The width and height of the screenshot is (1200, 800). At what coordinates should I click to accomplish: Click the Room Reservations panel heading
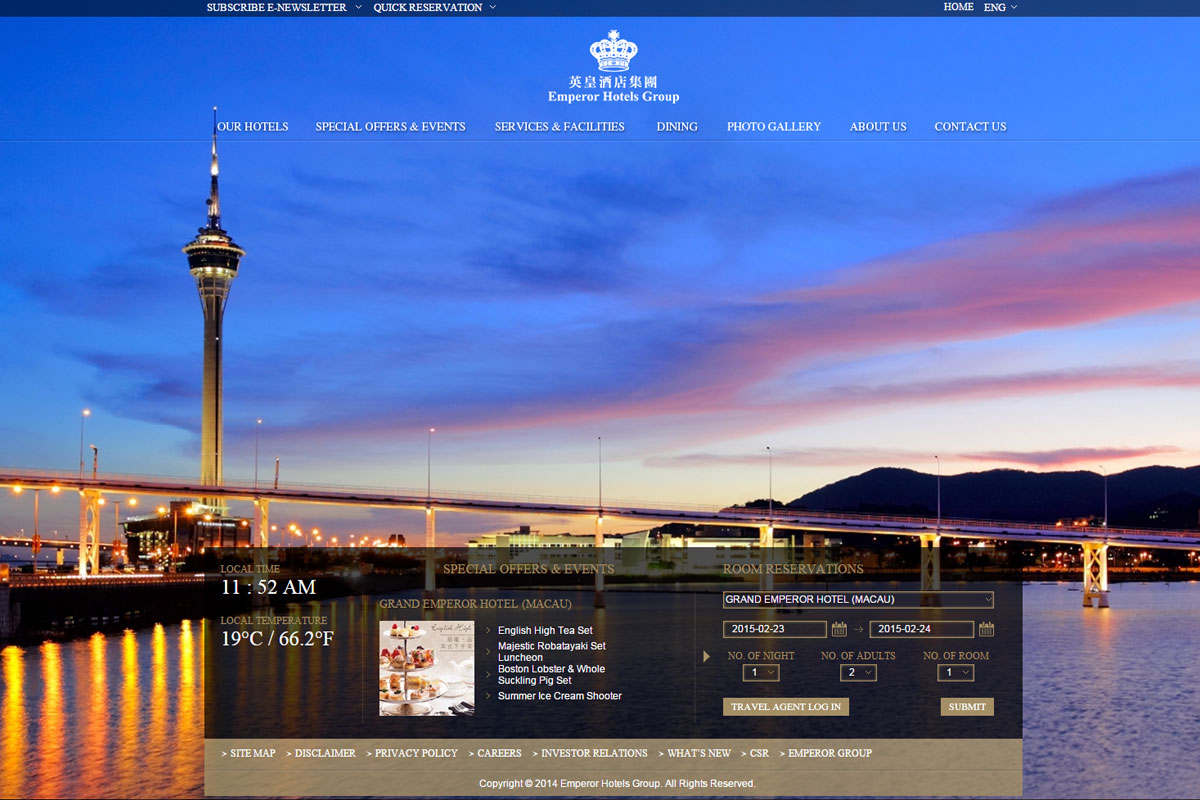coord(793,569)
